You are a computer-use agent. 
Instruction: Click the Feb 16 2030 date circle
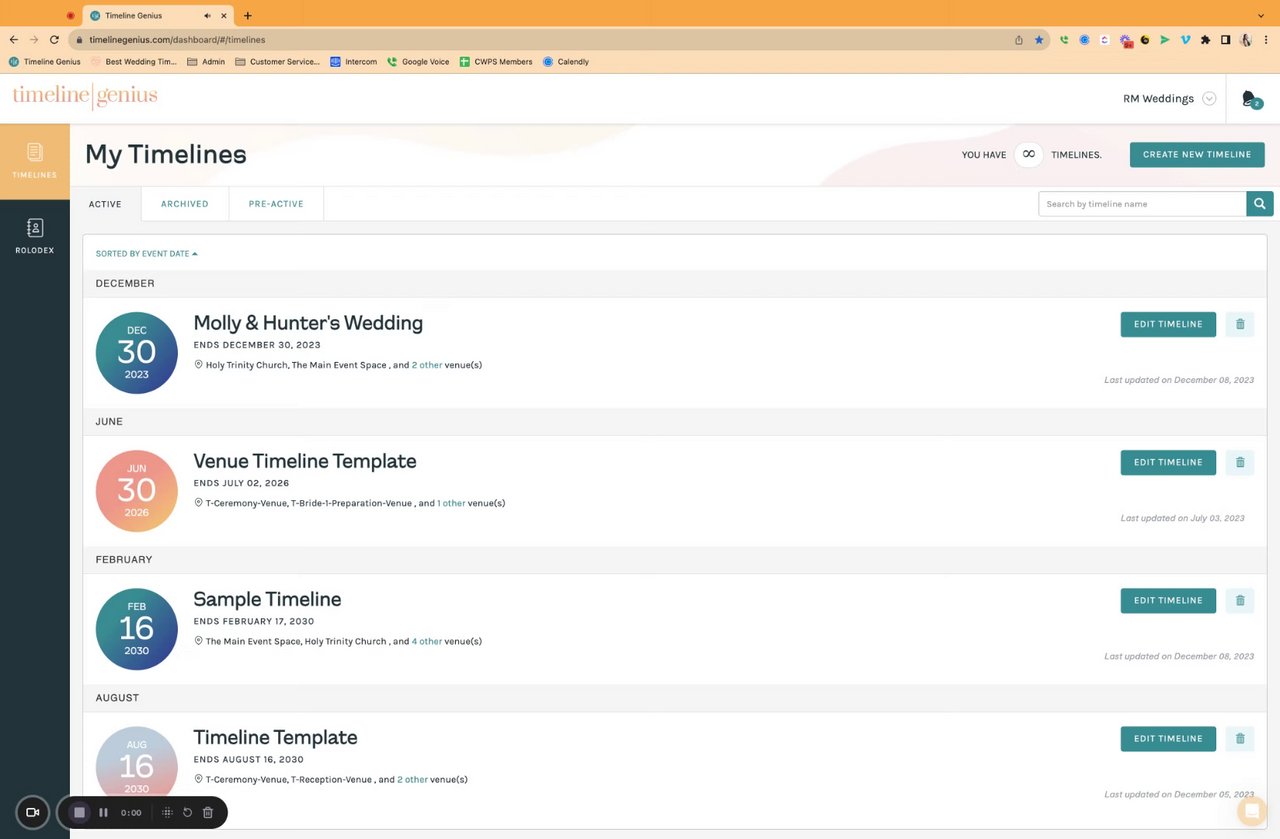click(137, 628)
